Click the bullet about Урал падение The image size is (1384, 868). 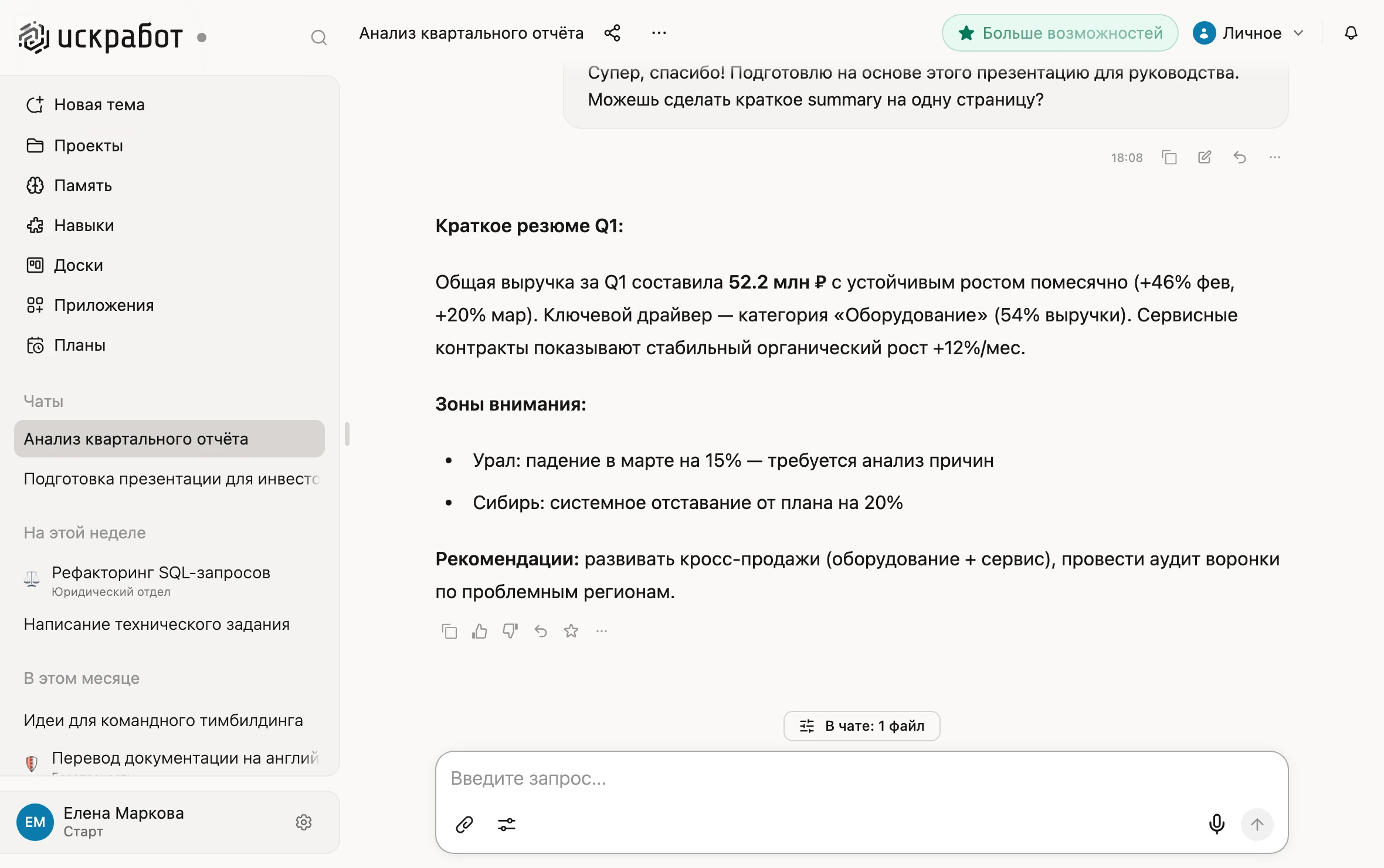click(733, 460)
